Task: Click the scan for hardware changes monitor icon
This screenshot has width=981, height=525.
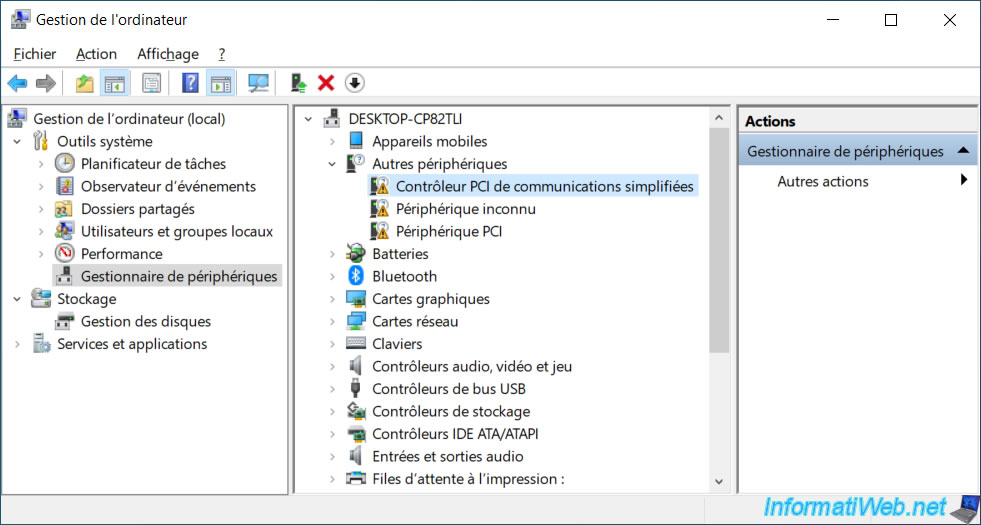Action: 259,83
